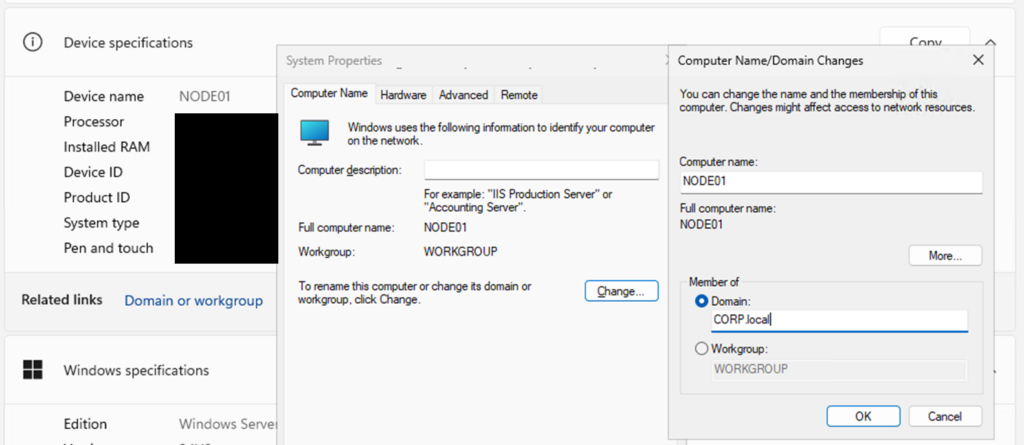1024x445 pixels.
Task: Click the Computer name field containing NODE01
Action: coord(830,182)
